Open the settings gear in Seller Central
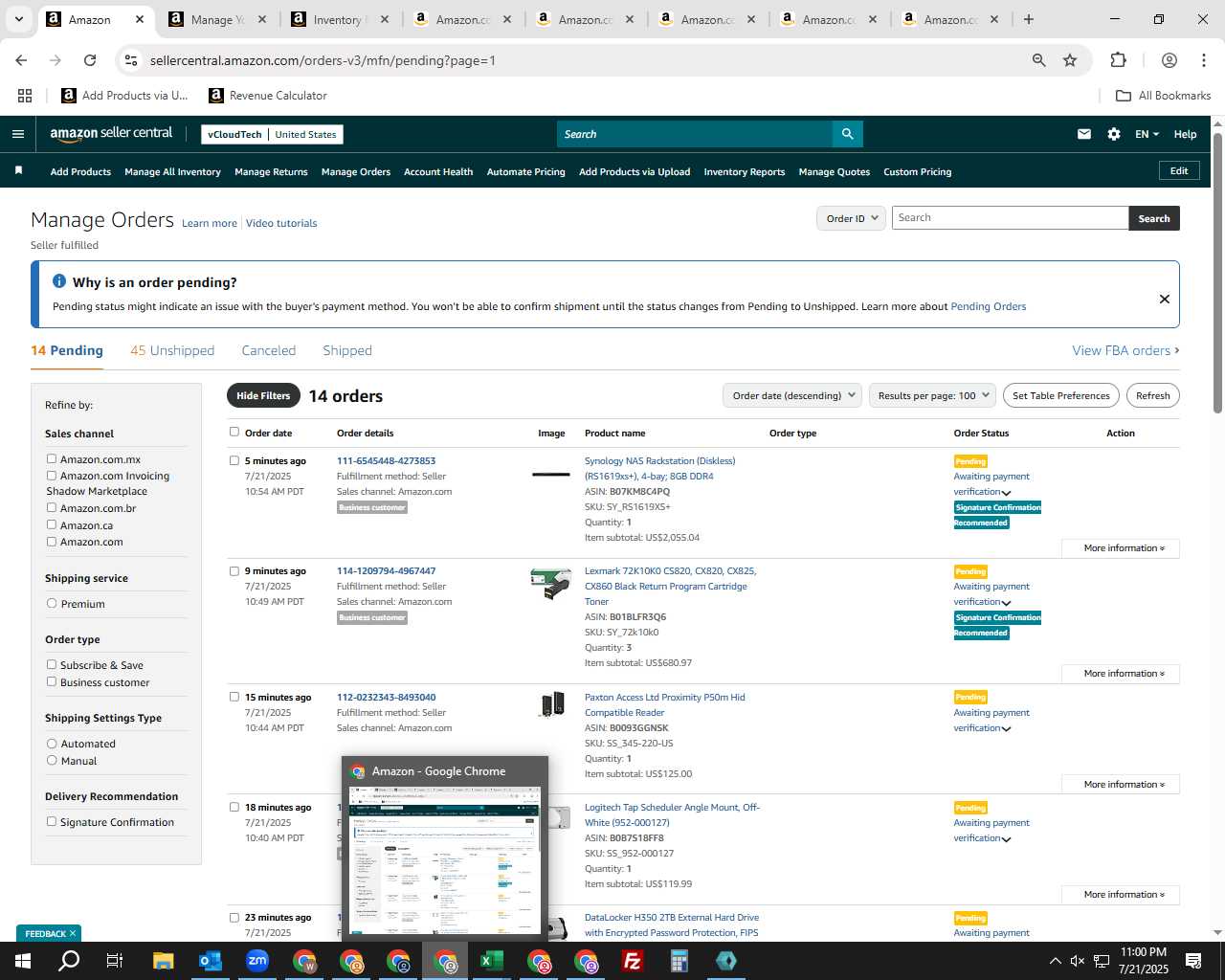 pyautogui.click(x=1114, y=134)
